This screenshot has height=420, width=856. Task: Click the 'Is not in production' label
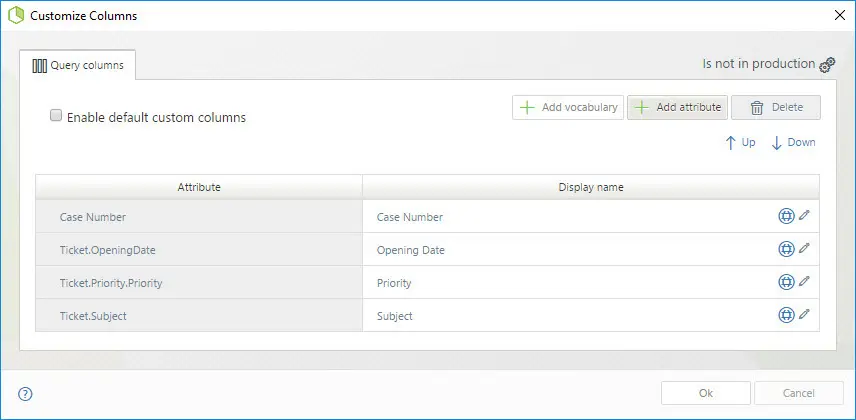coord(758,64)
